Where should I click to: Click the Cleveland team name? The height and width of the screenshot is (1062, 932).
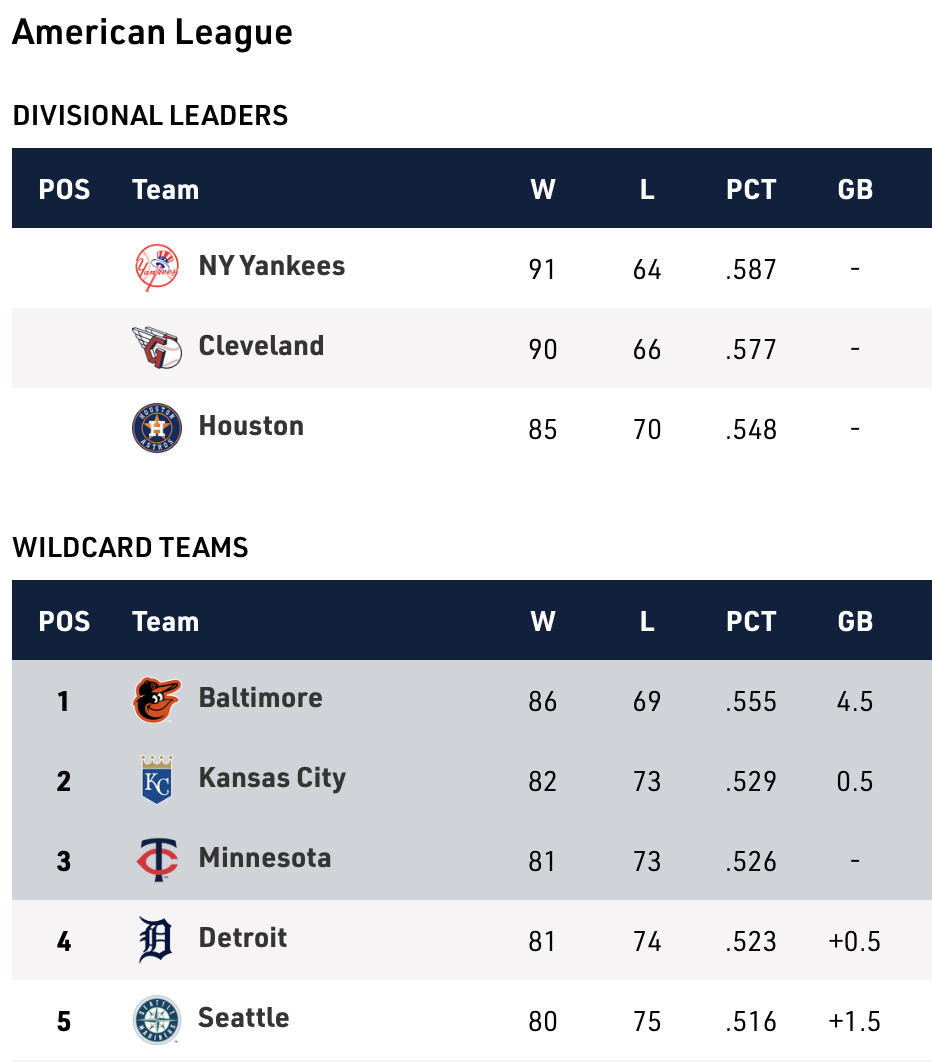pyautogui.click(x=261, y=346)
